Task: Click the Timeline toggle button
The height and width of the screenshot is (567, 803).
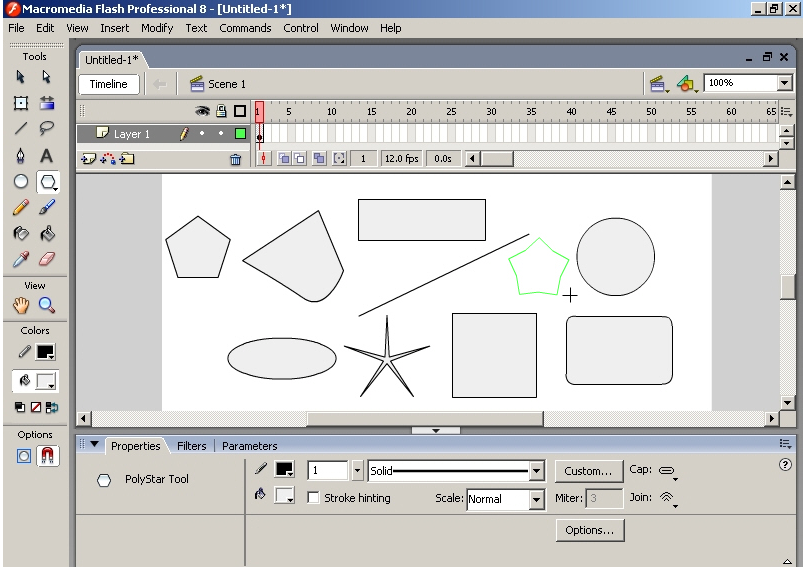Action: click(x=109, y=84)
